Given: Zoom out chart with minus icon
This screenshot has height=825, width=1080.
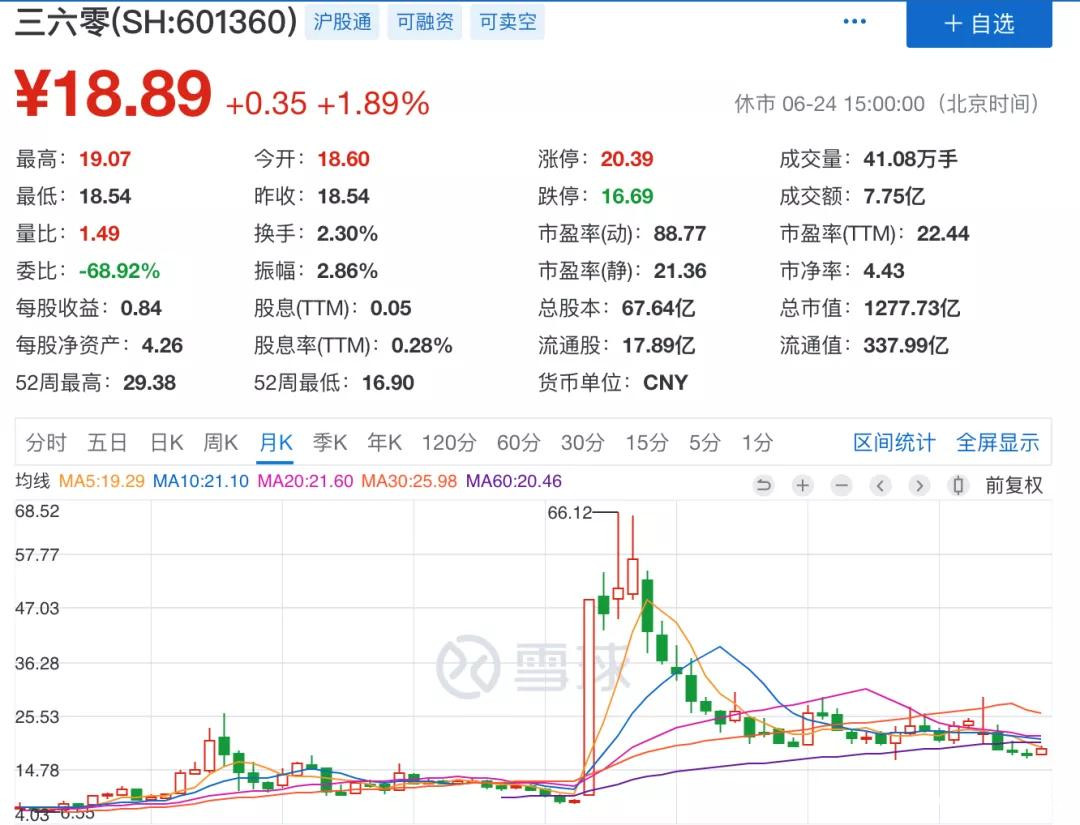Looking at the screenshot, I should point(841,485).
